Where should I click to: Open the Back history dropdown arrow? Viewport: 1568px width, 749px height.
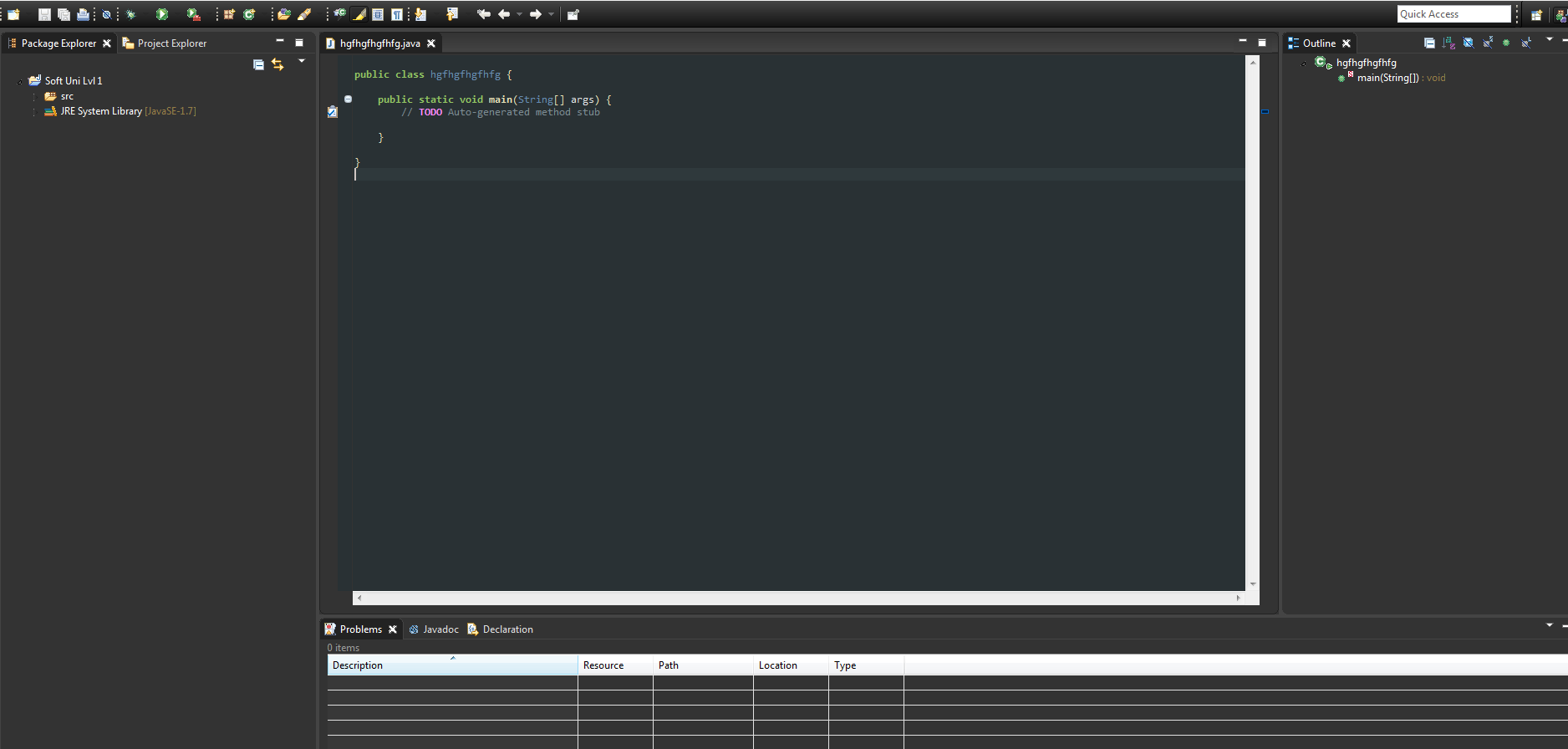click(x=519, y=14)
